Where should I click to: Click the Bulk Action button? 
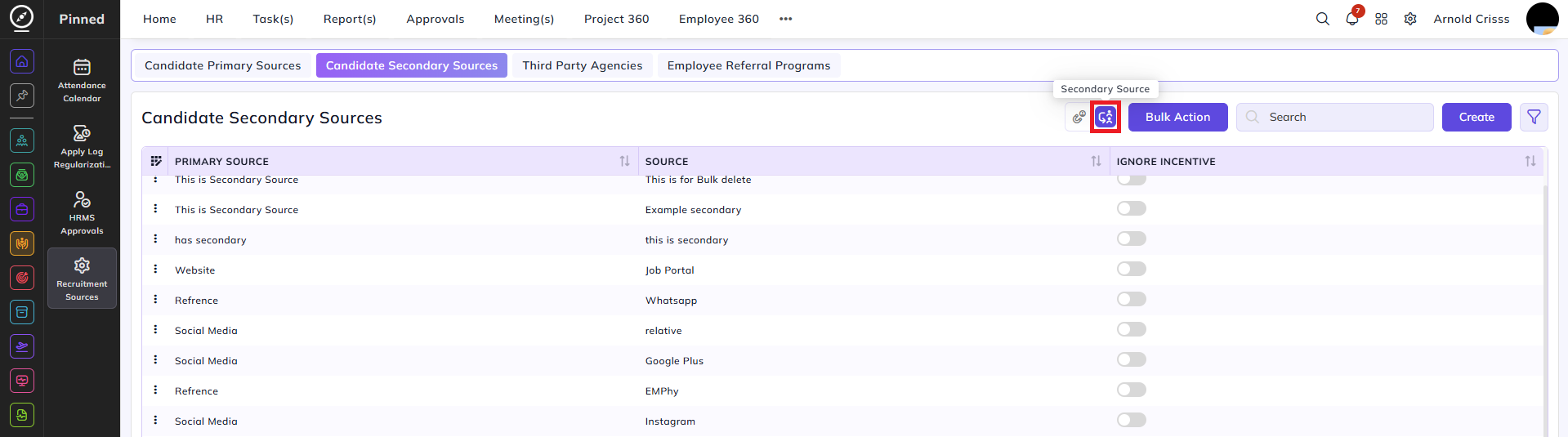point(1177,117)
